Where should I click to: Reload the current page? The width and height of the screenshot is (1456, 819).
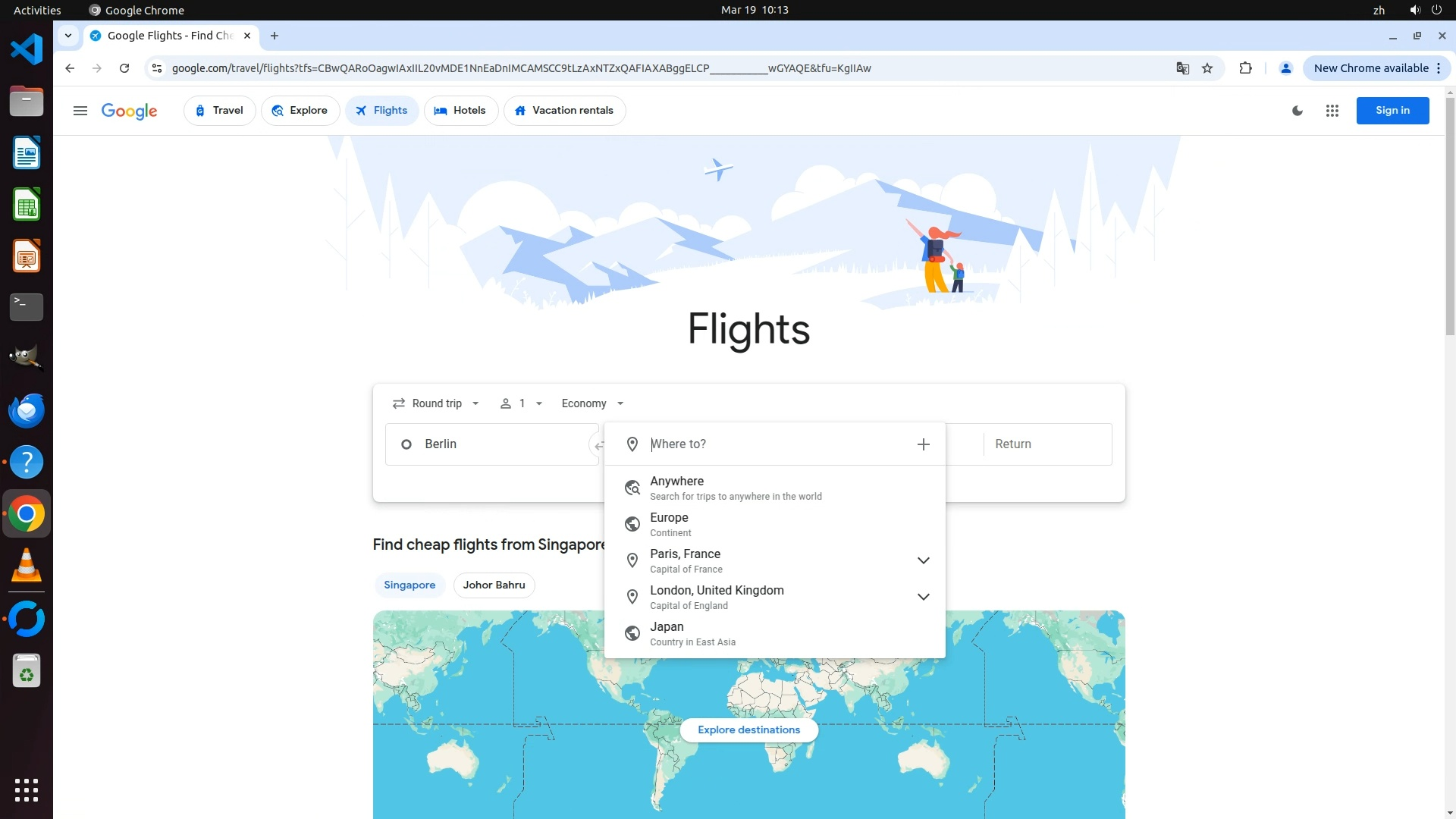(124, 68)
